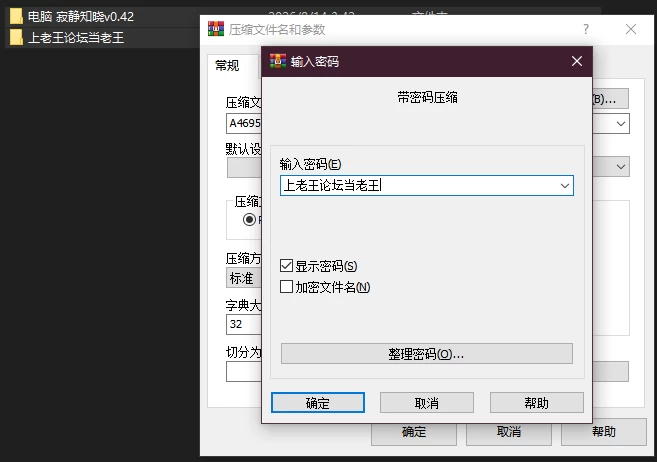657x462 pixels.
Task: Click the question mark help icon
Action: [586, 29]
